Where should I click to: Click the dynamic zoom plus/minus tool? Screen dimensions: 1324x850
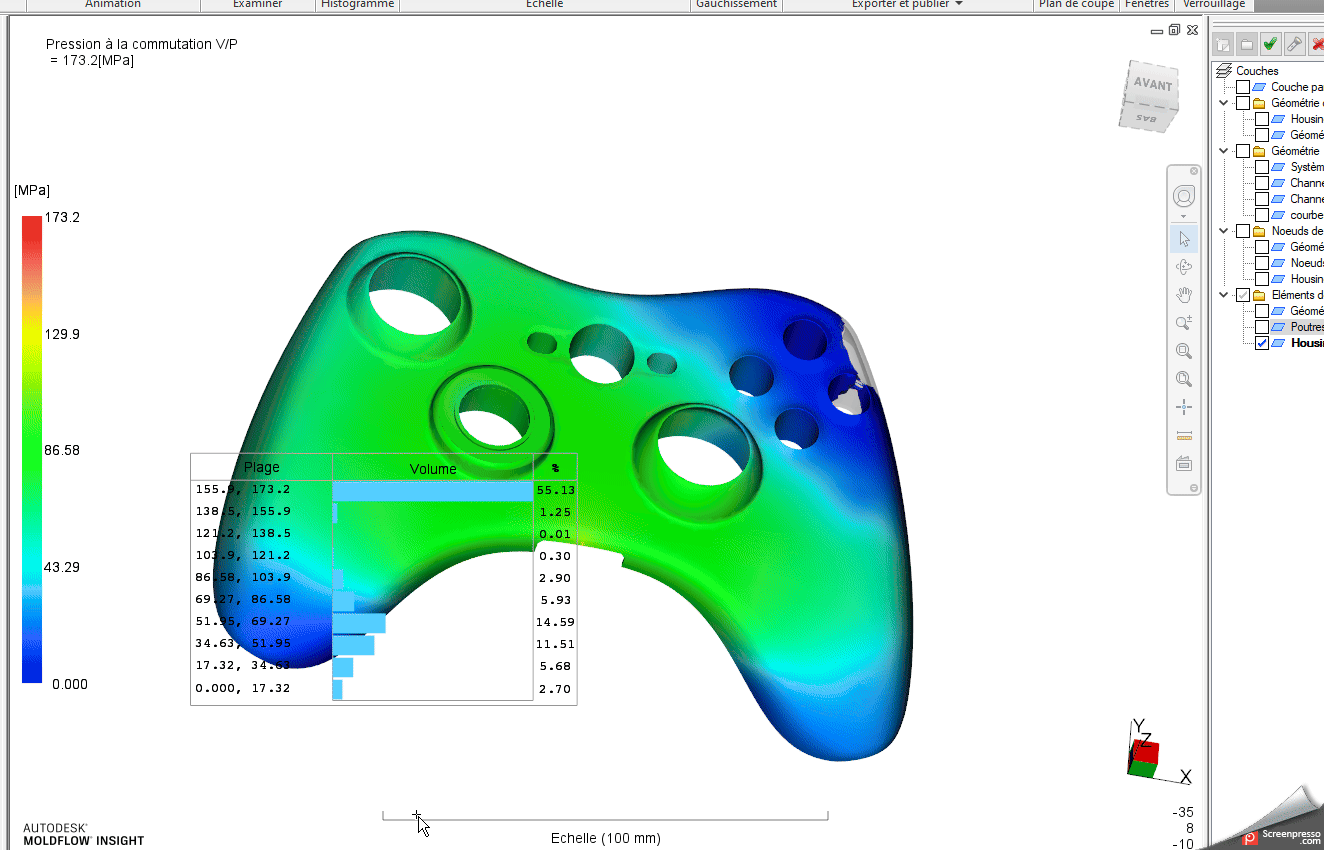pyautogui.click(x=1184, y=323)
